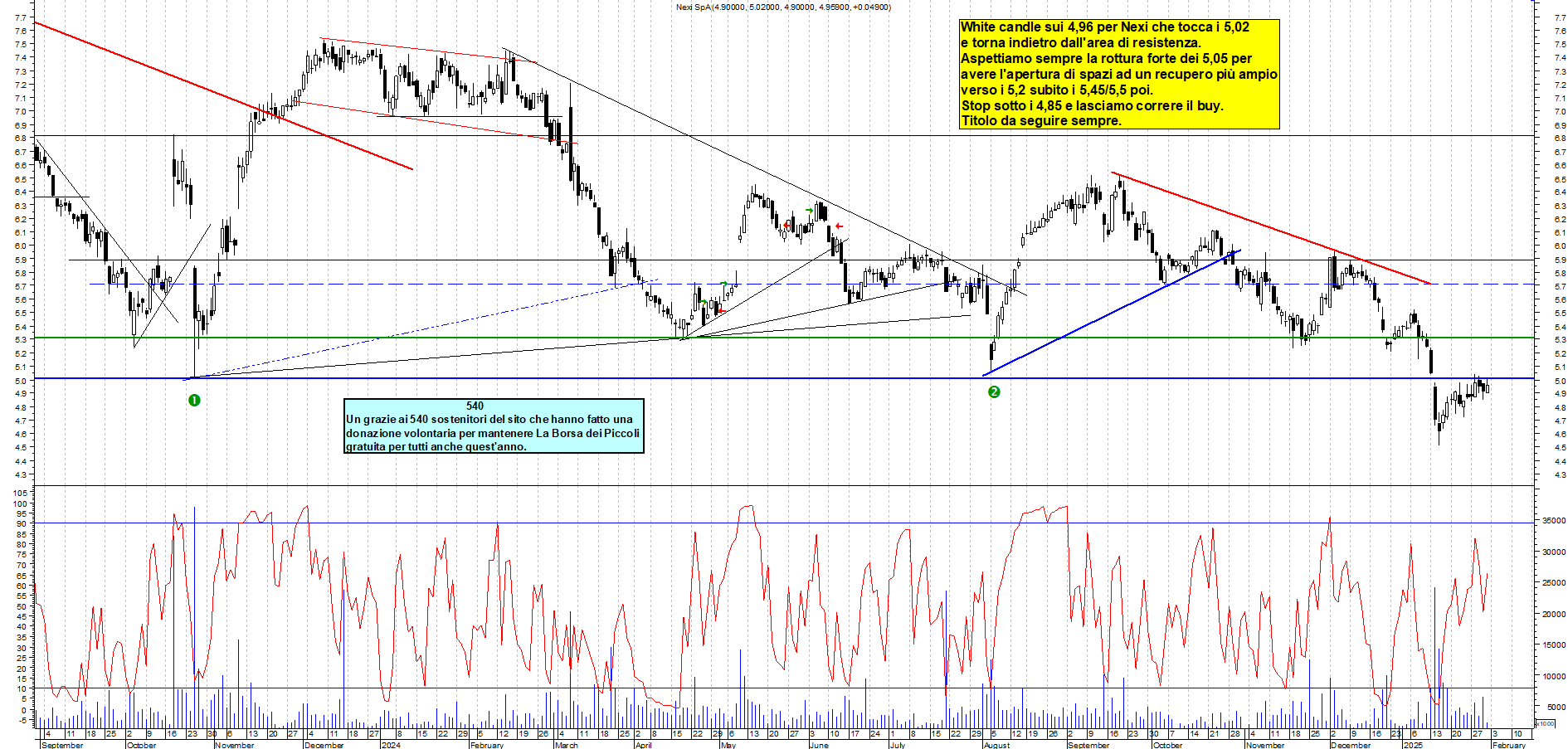Click the '2025' label on time axis
This screenshot has height=749, width=1568.
[x=1413, y=745]
